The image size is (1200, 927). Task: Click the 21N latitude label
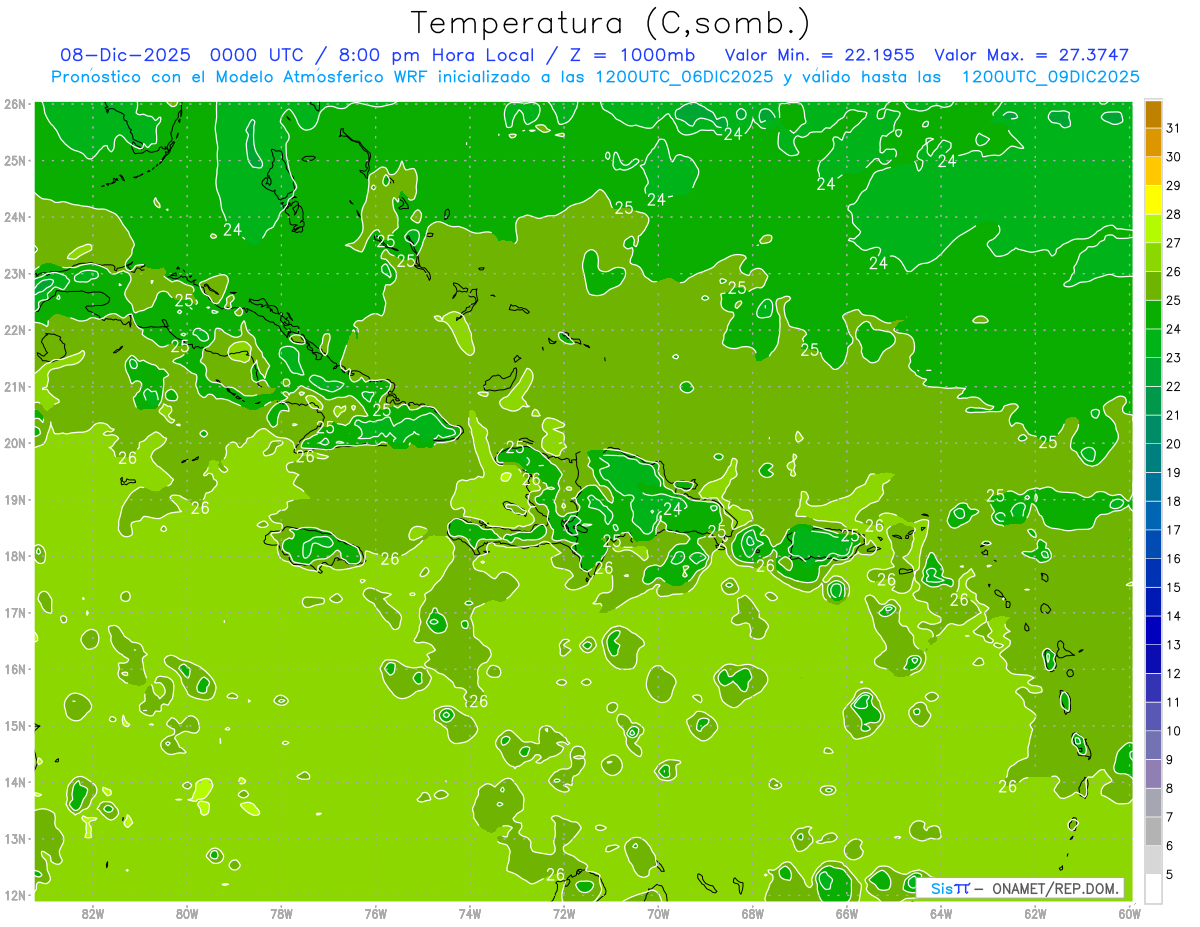click(14, 386)
